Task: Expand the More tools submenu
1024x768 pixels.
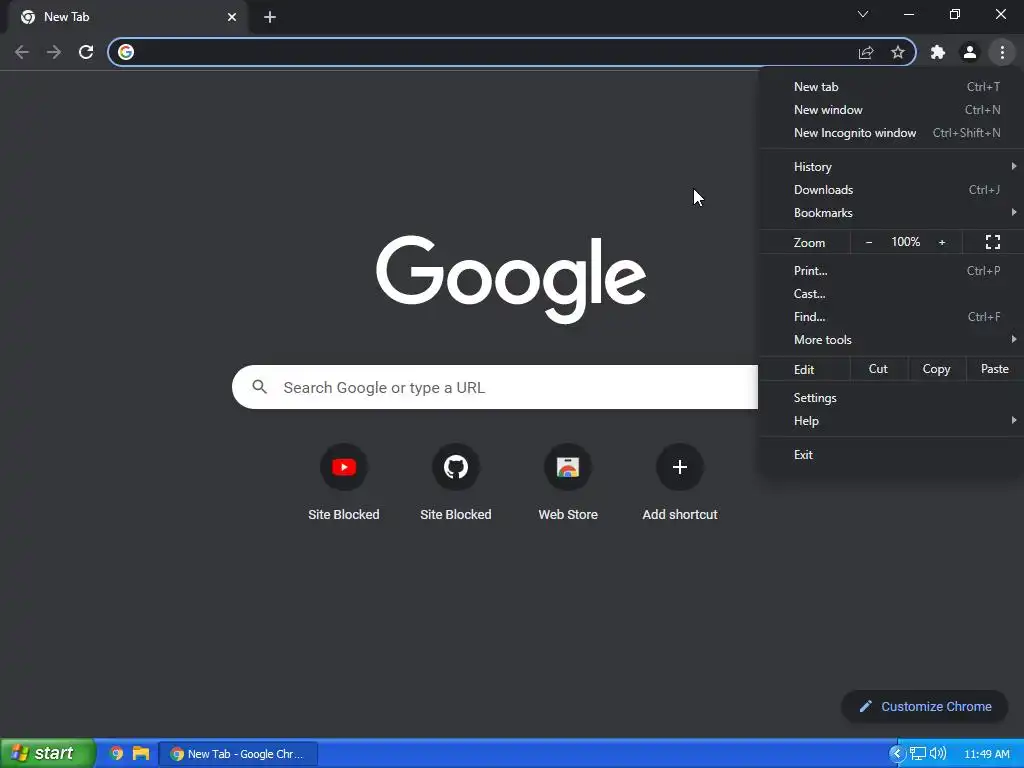Action: tap(891, 340)
